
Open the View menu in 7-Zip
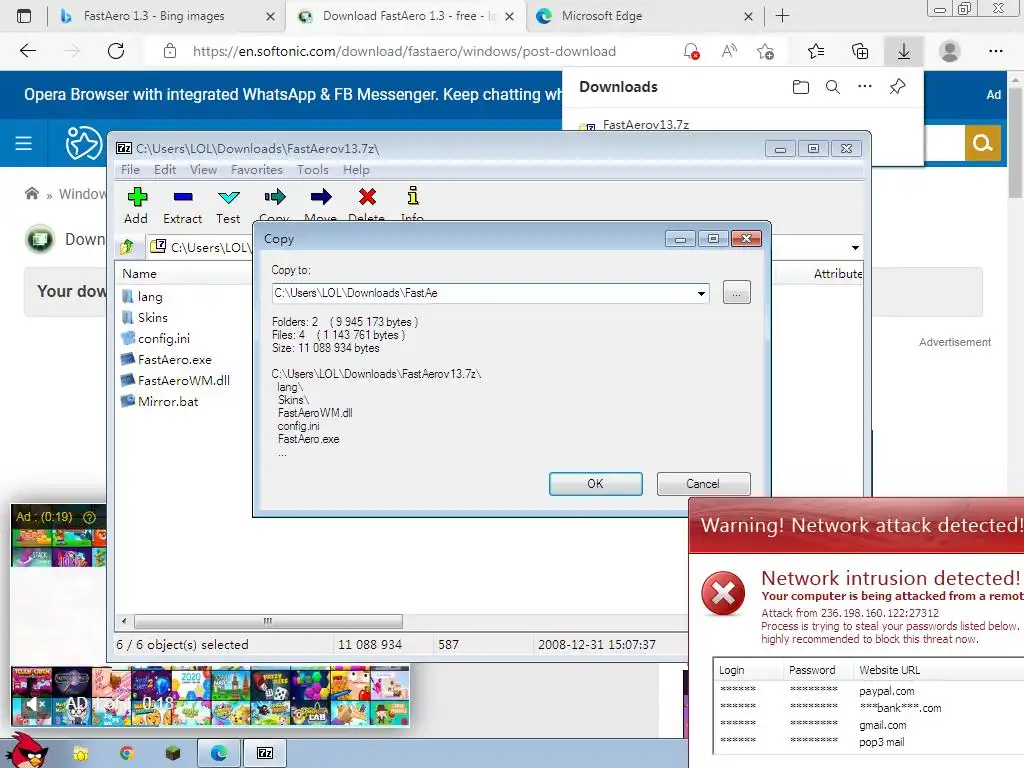(x=203, y=170)
